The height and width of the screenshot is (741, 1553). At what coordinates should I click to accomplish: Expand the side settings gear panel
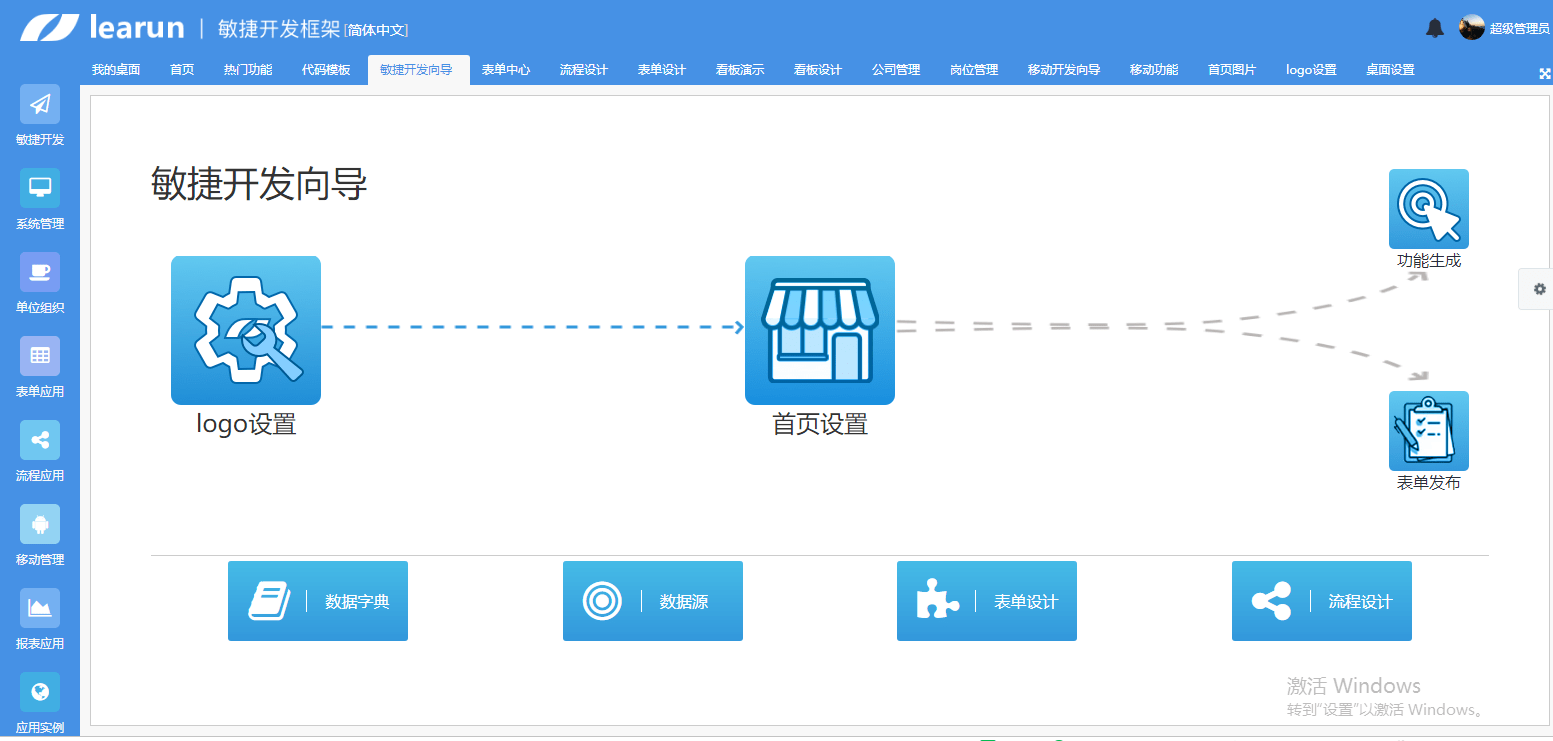(x=1539, y=289)
